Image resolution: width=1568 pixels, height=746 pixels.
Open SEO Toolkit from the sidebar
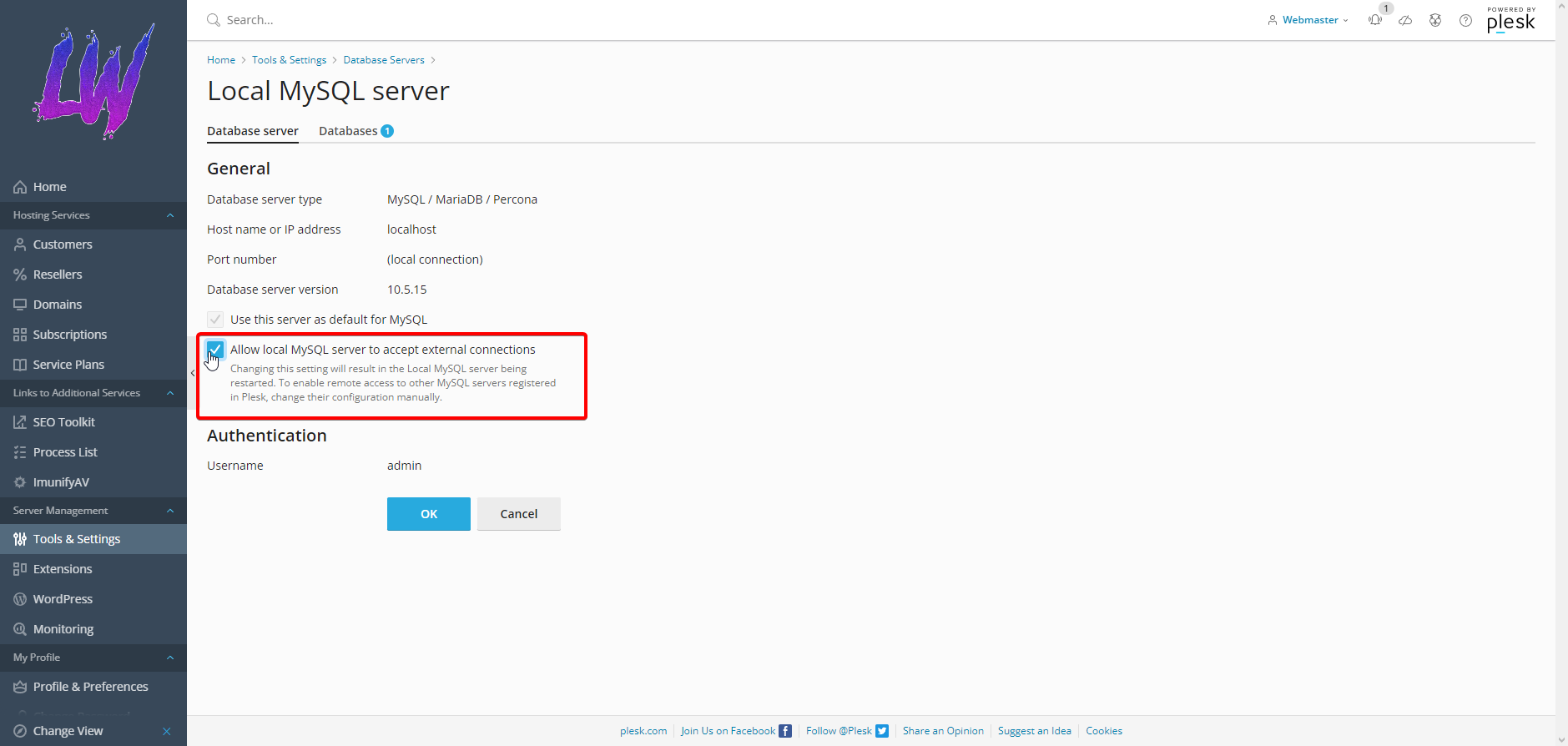click(x=63, y=422)
